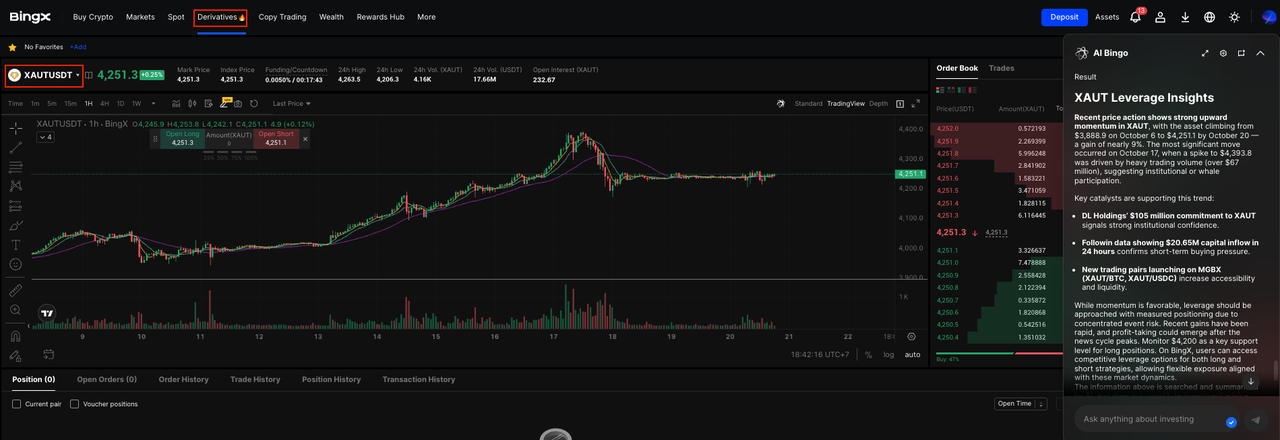This screenshot has width=1280, height=440.
Task: Switch theme using the sun icon
Action: pyautogui.click(x=1234, y=17)
